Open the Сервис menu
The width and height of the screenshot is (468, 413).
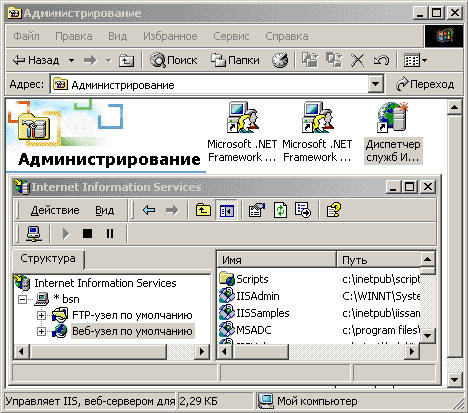231,36
